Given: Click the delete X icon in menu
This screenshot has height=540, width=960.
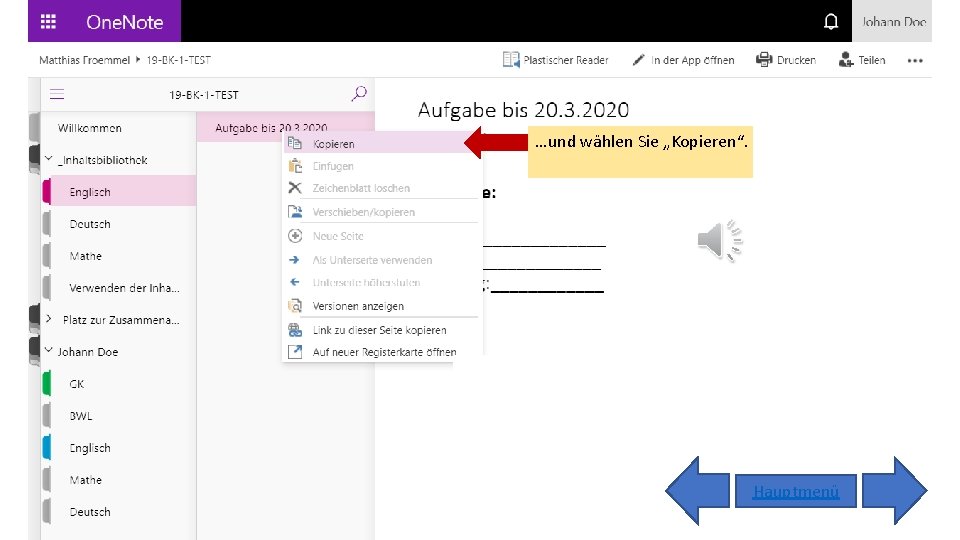Looking at the screenshot, I should coord(295,187).
